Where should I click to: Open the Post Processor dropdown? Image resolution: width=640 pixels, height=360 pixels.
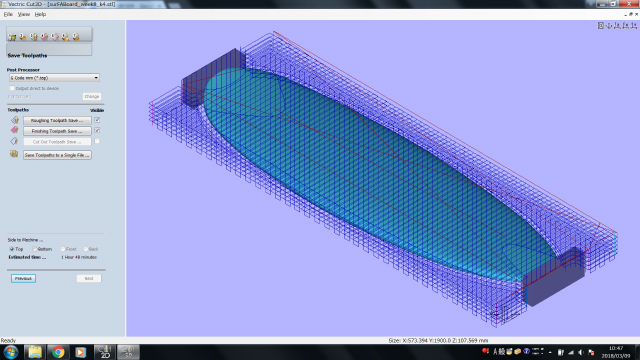54,78
